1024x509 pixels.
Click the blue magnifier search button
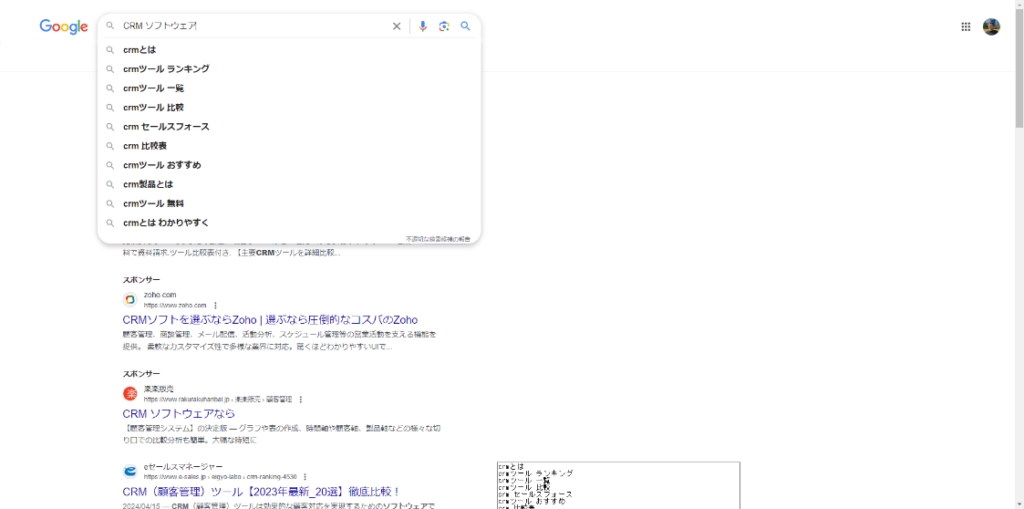point(465,26)
